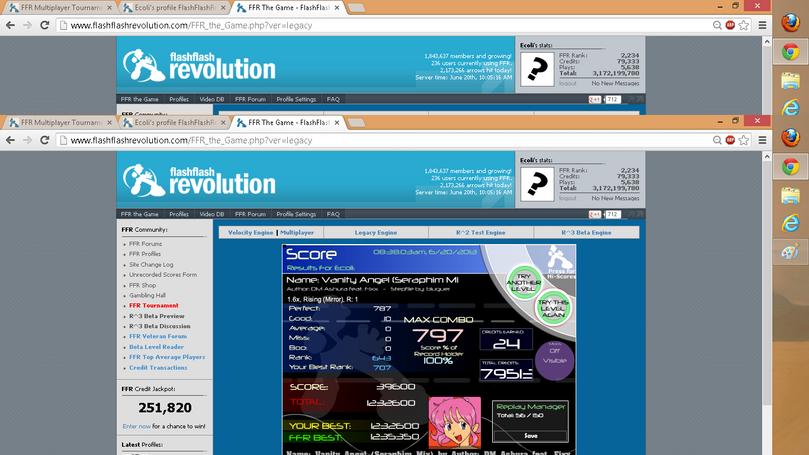Toggle the purple Off/Visible circle
Screen dimensions: 809x455
tap(555, 361)
